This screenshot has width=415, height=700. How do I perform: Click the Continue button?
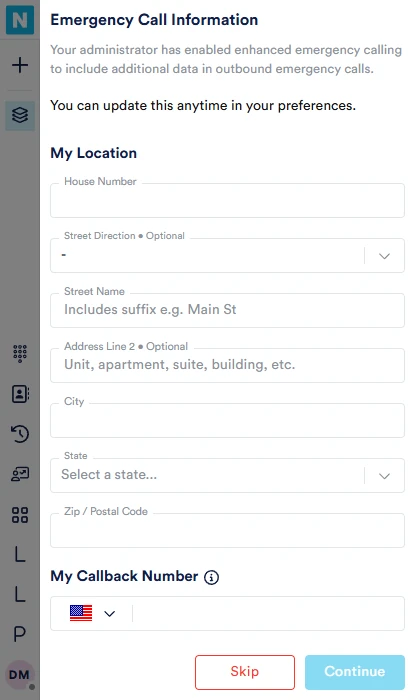click(355, 672)
